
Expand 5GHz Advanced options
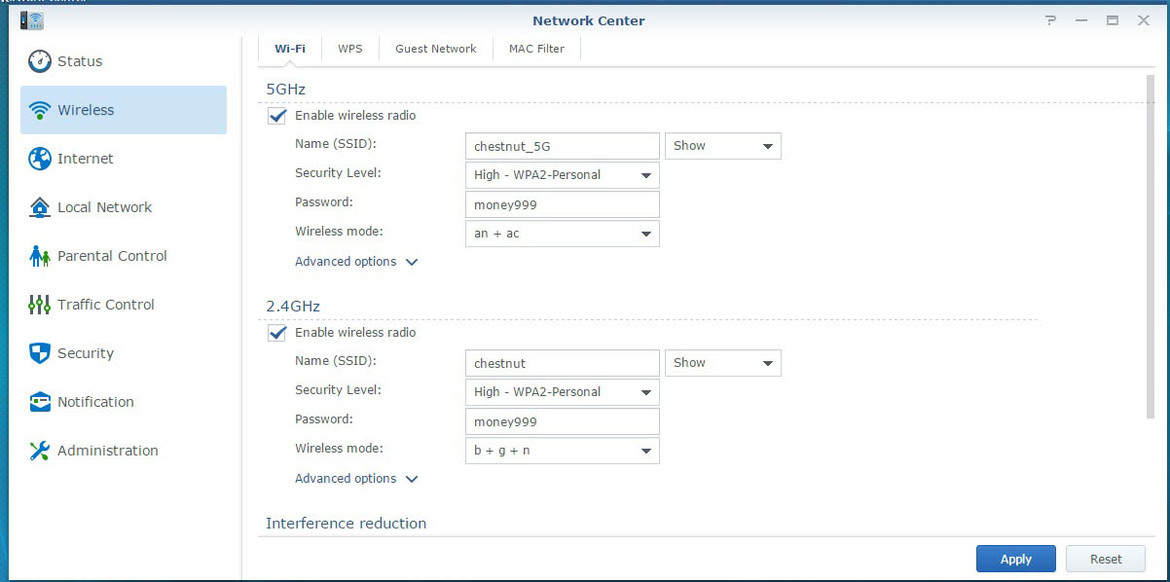tap(357, 262)
